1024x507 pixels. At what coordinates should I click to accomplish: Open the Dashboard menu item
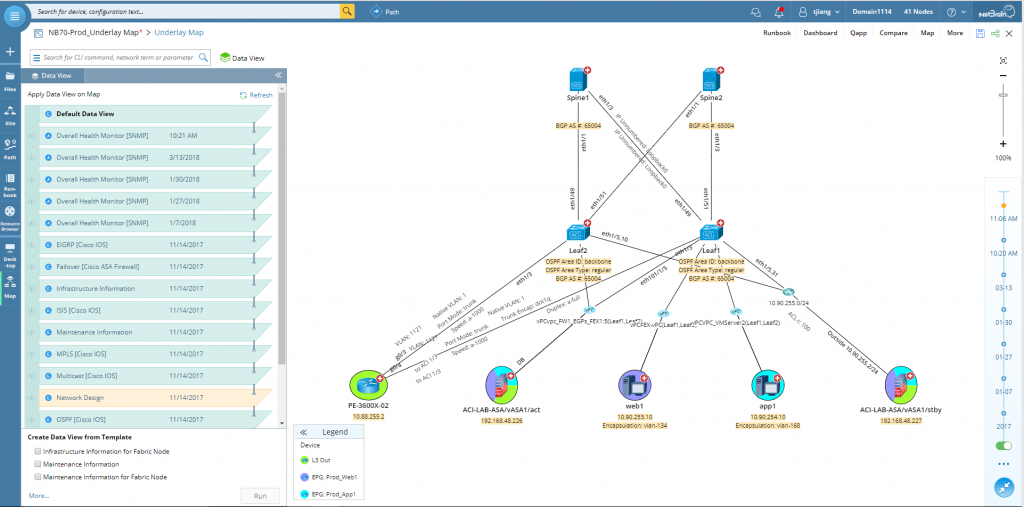click(820, 33)
